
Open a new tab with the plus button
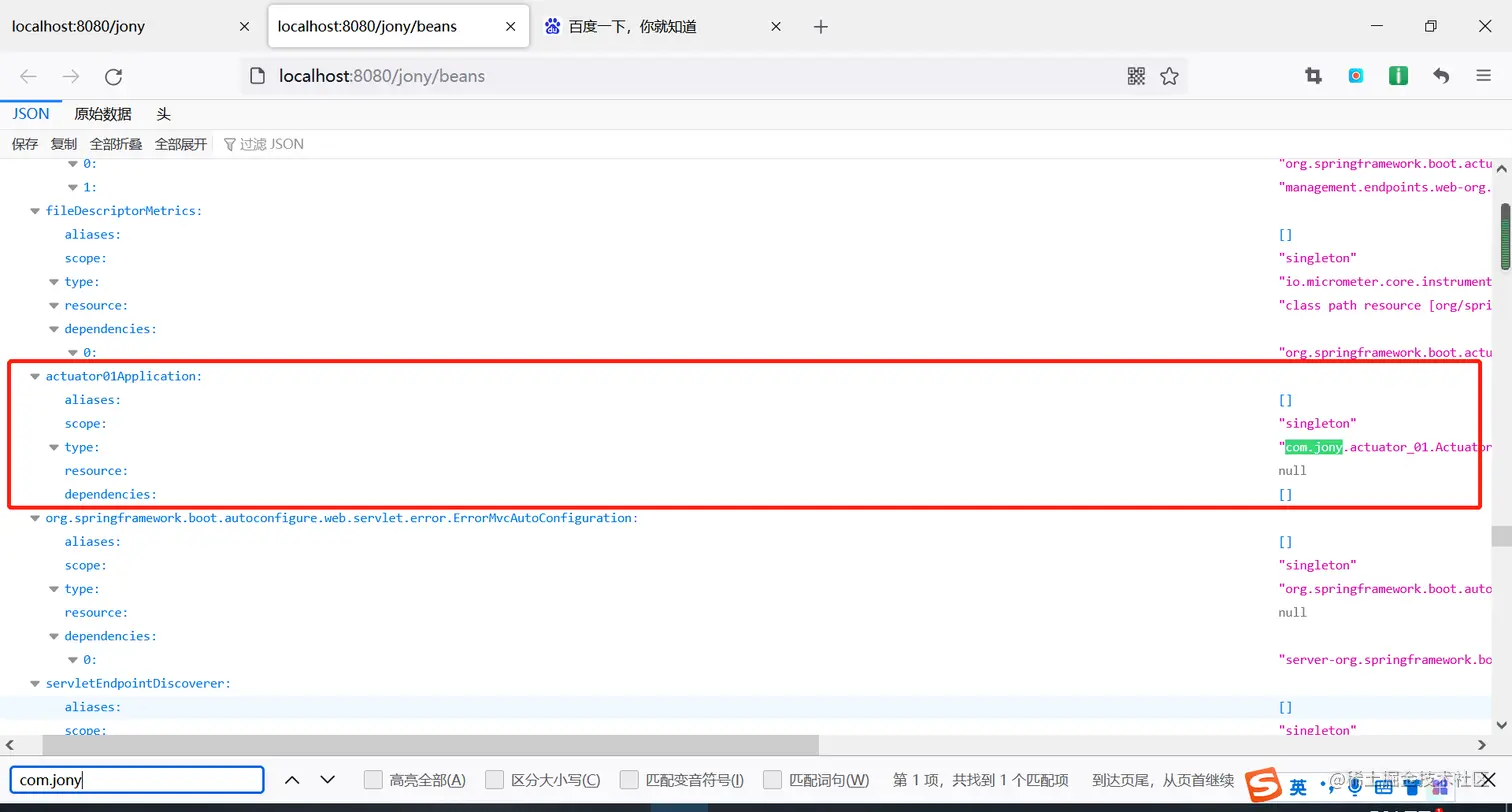pyautogui.click(x=821, y=27)
